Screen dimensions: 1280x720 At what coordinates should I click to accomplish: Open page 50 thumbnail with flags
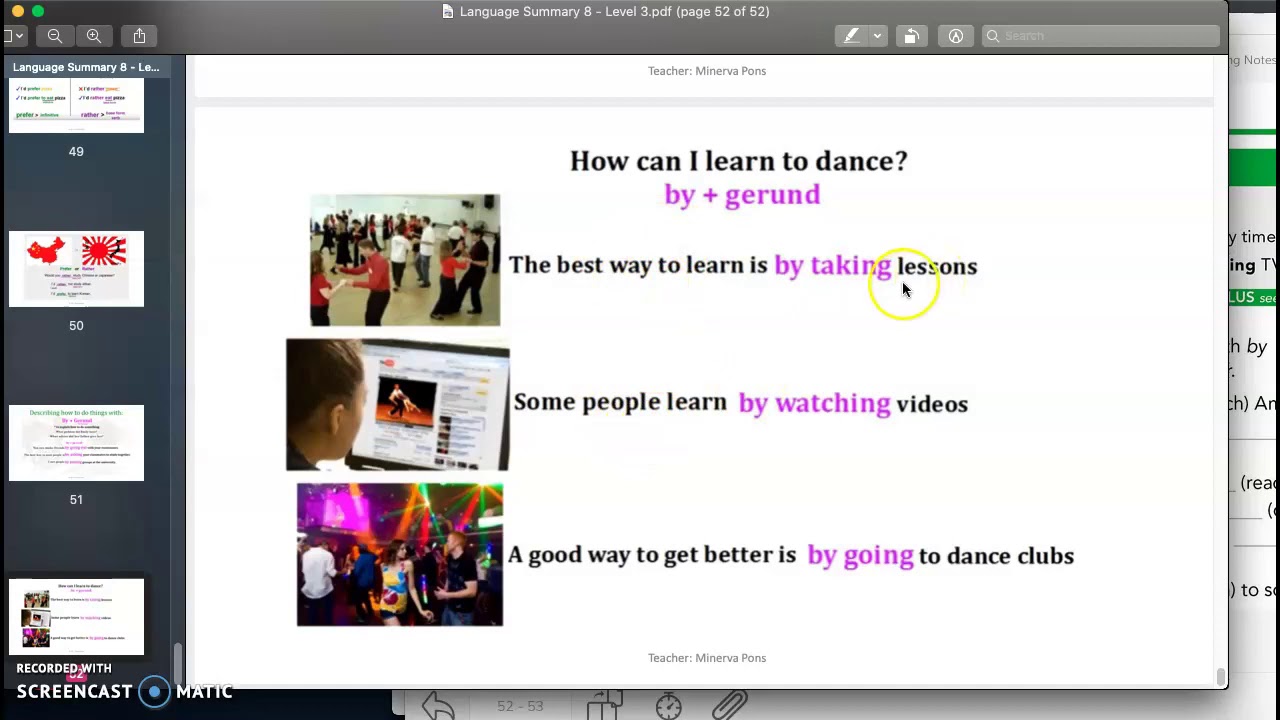click(x=76, y=269)
